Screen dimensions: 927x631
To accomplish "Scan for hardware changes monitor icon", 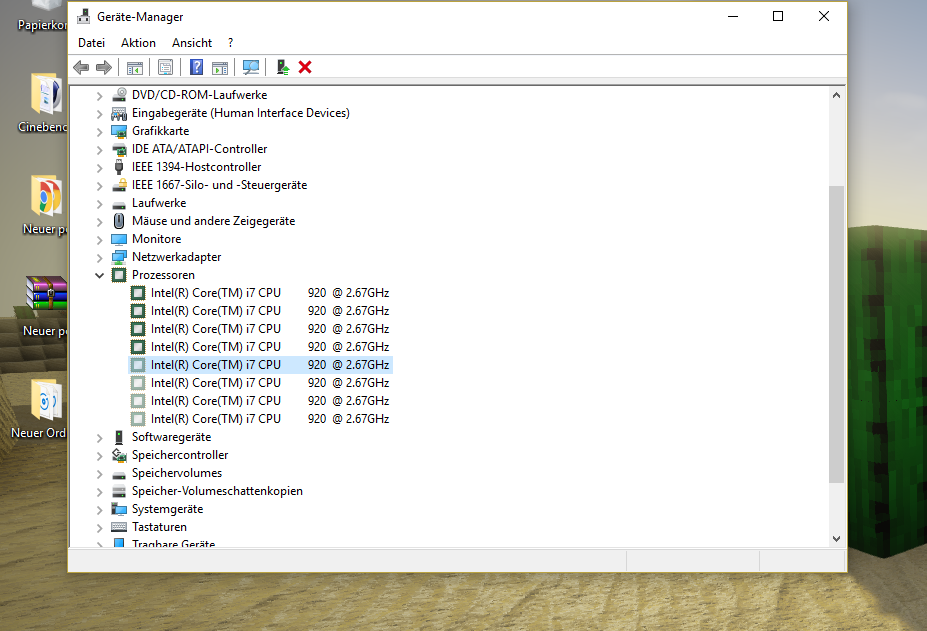I will 251,67.
